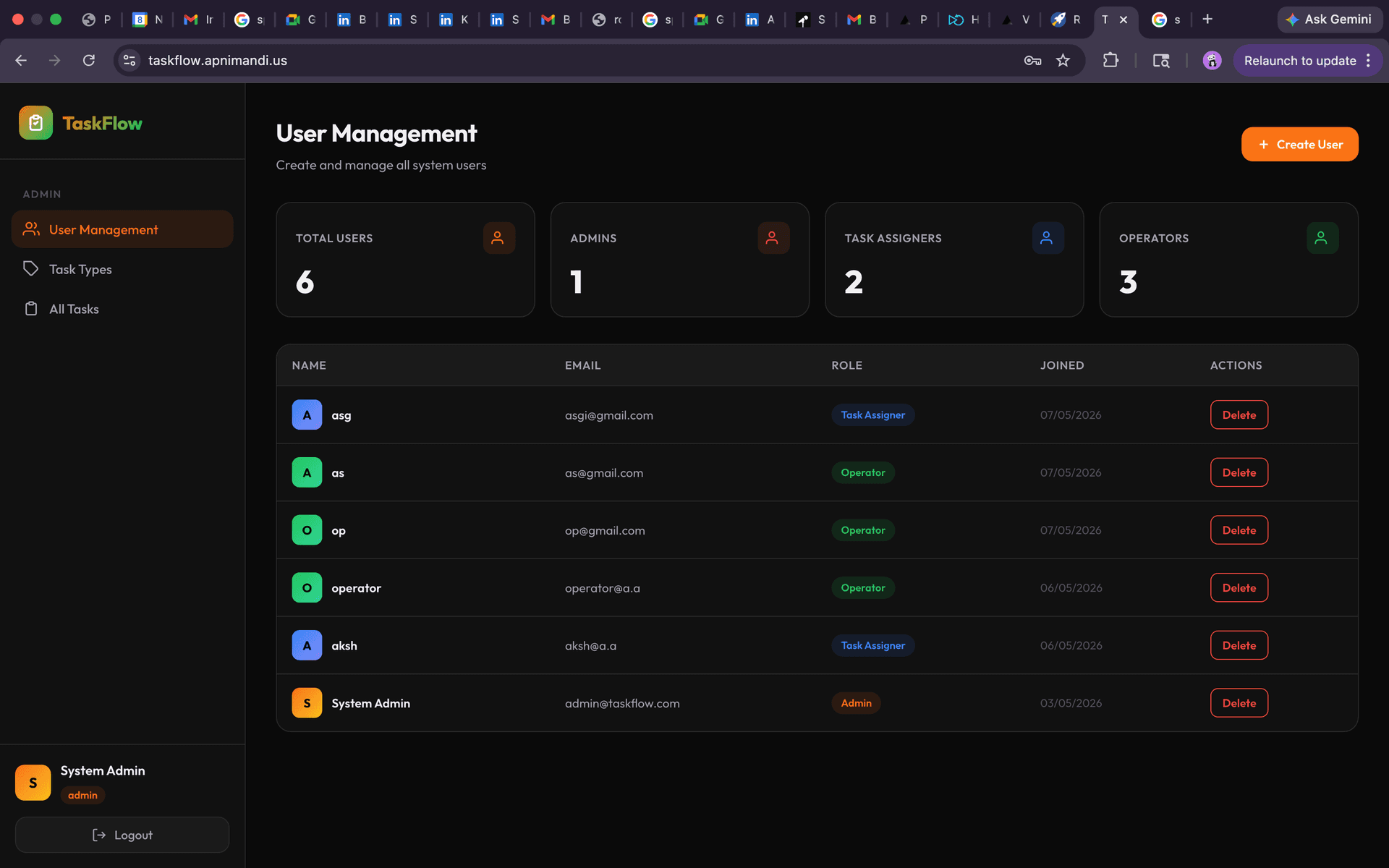Open the extensions puzzle icon
The width and height of the screenshot is (1389, 868).
(1110, 61)
